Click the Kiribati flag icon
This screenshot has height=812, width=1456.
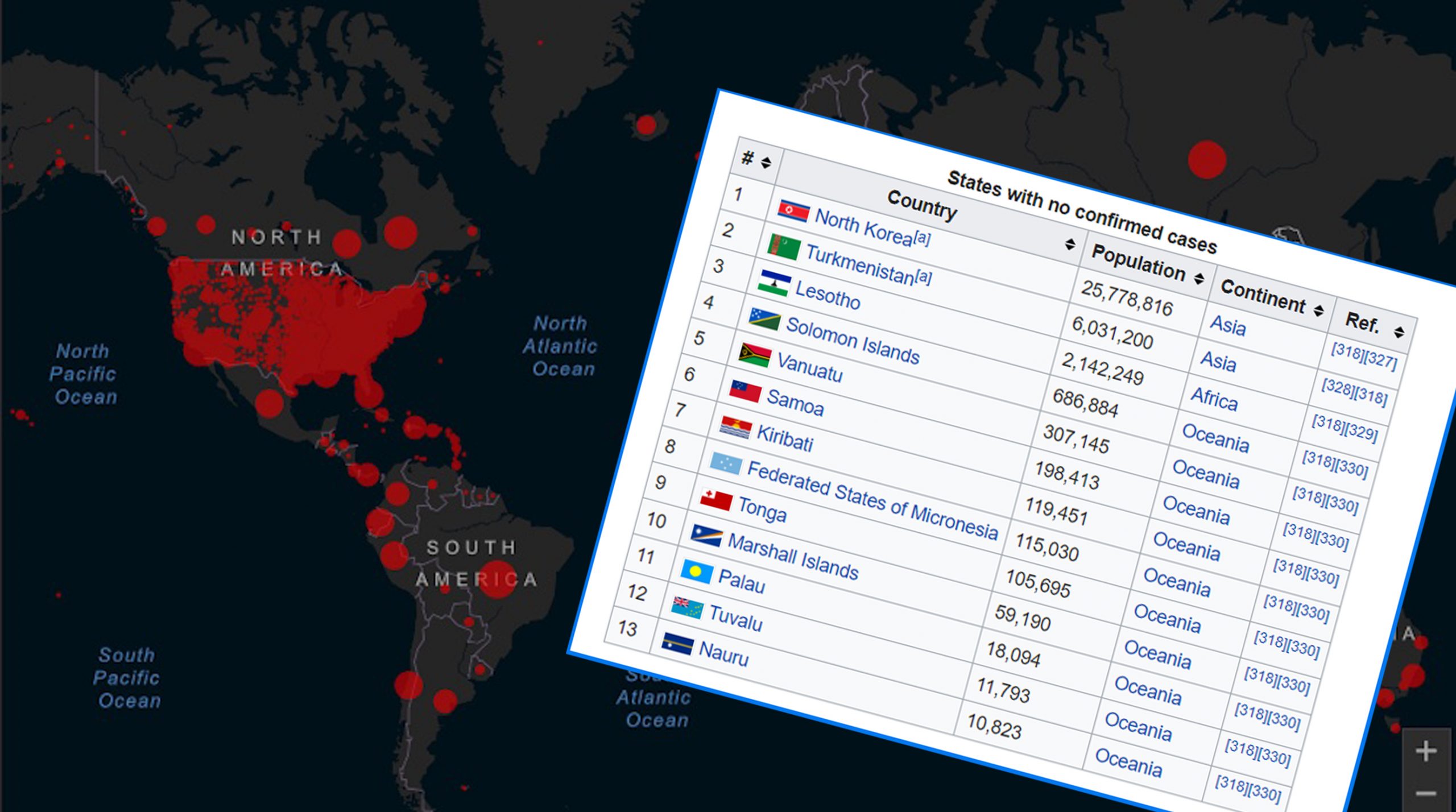(x=735, y=427)
